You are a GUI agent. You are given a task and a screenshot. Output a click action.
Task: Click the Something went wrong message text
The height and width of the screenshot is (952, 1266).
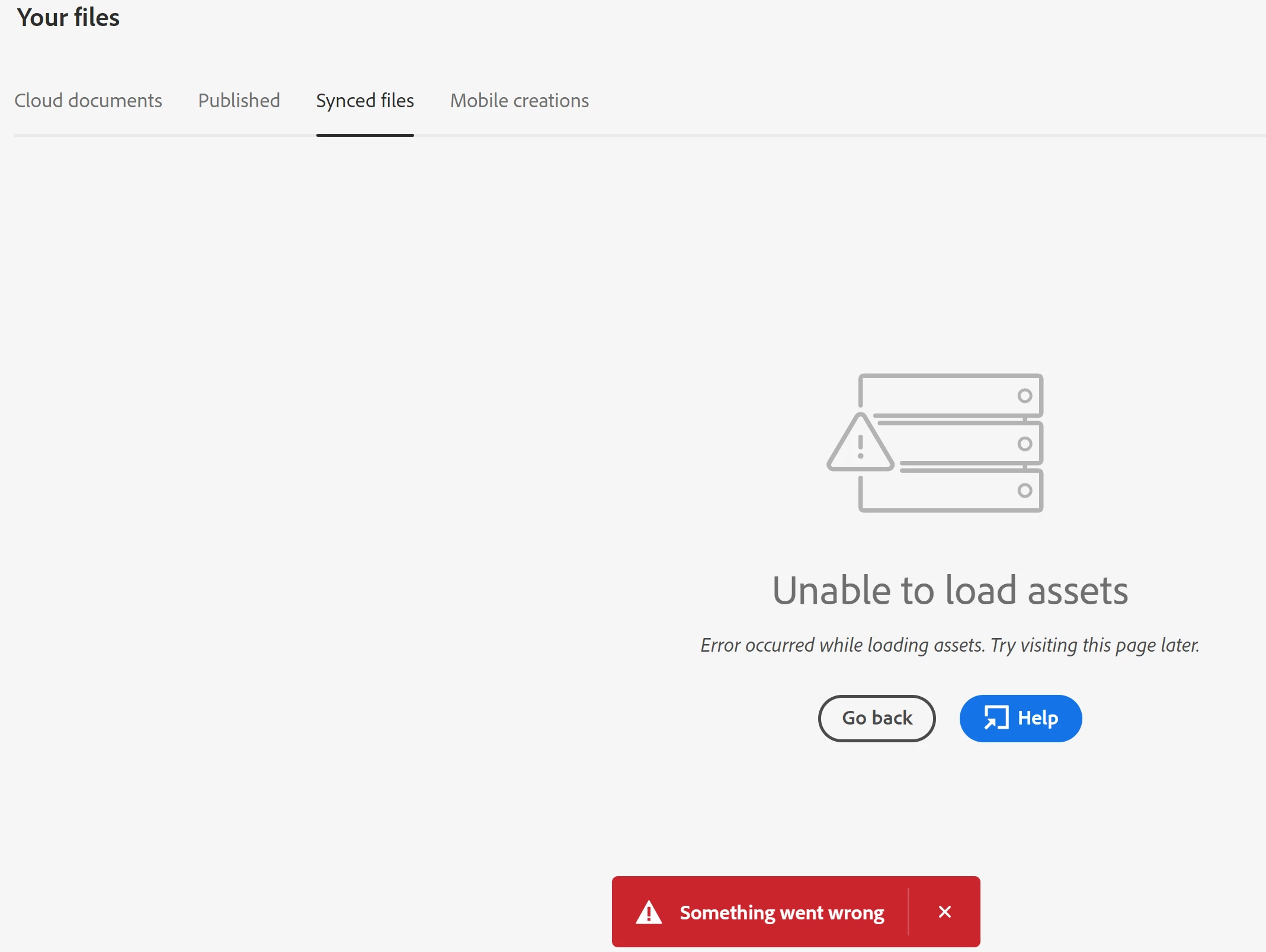(x=781, y=912)
